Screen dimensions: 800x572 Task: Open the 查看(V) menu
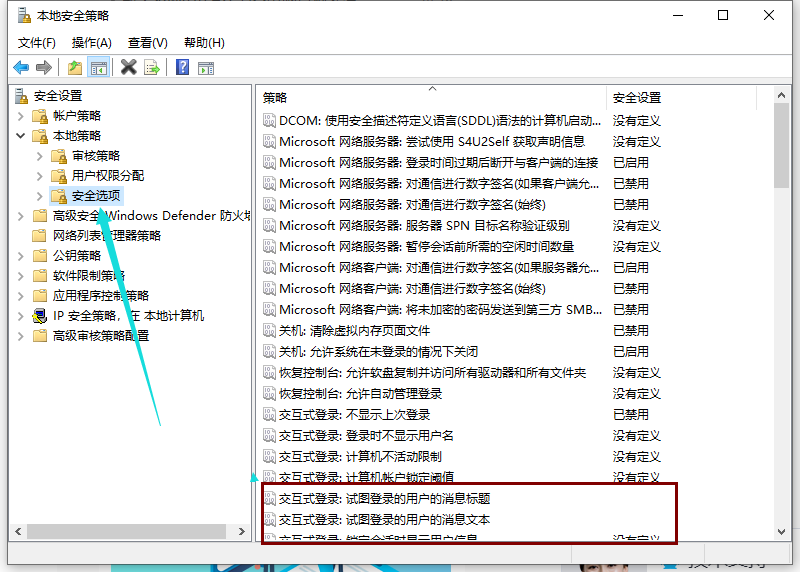point(148,42)
